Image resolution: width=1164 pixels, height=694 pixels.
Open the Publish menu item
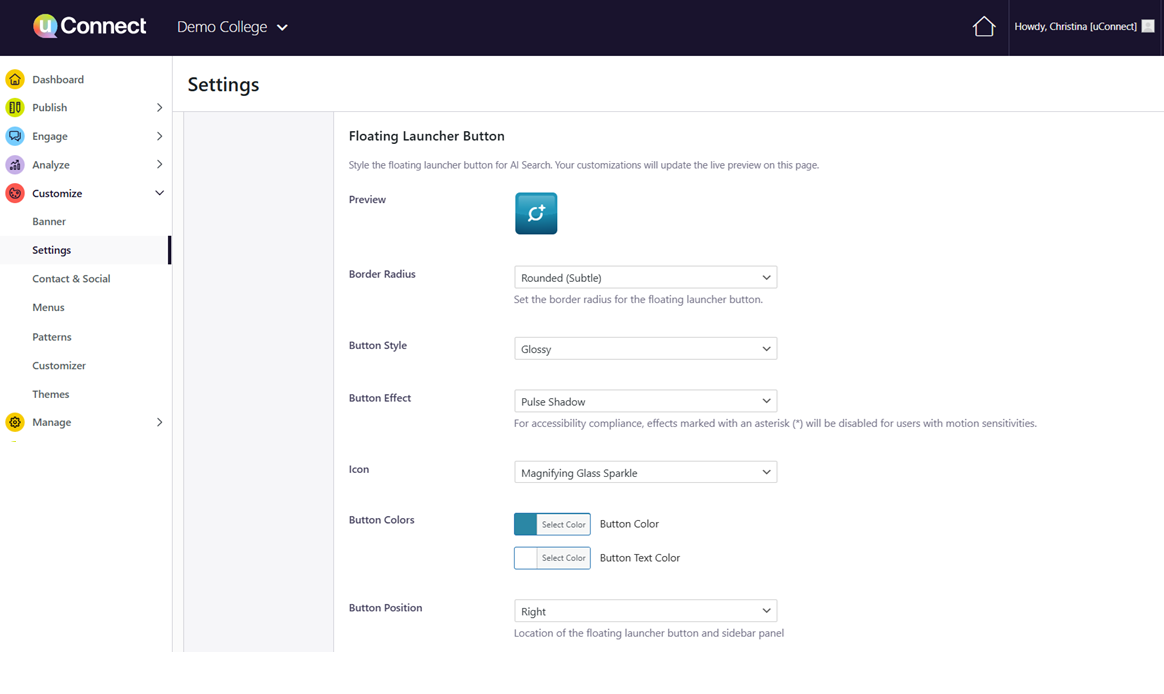click(x=50, y=108)
